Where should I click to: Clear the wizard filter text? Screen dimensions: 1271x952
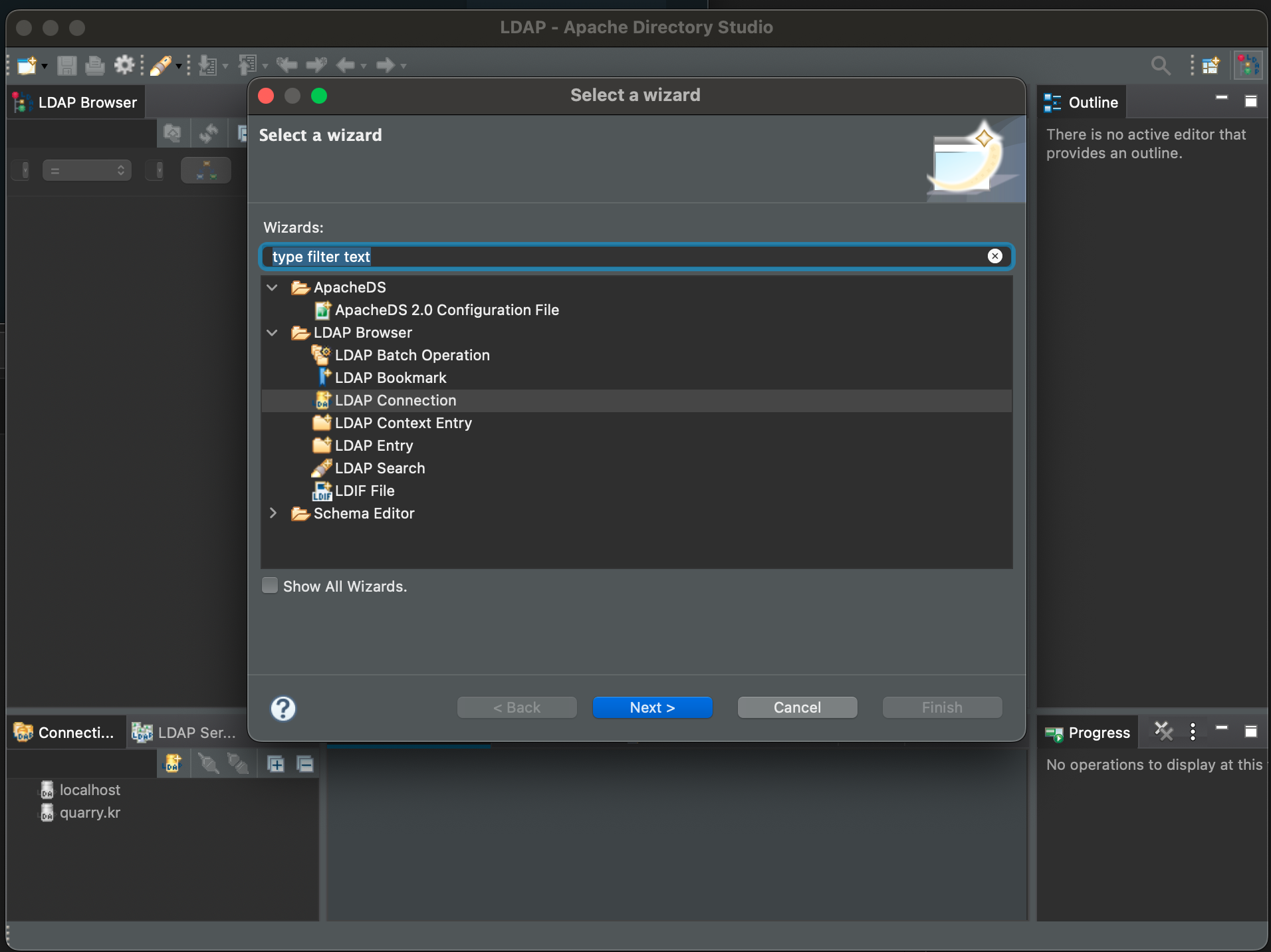click(994, 256)
